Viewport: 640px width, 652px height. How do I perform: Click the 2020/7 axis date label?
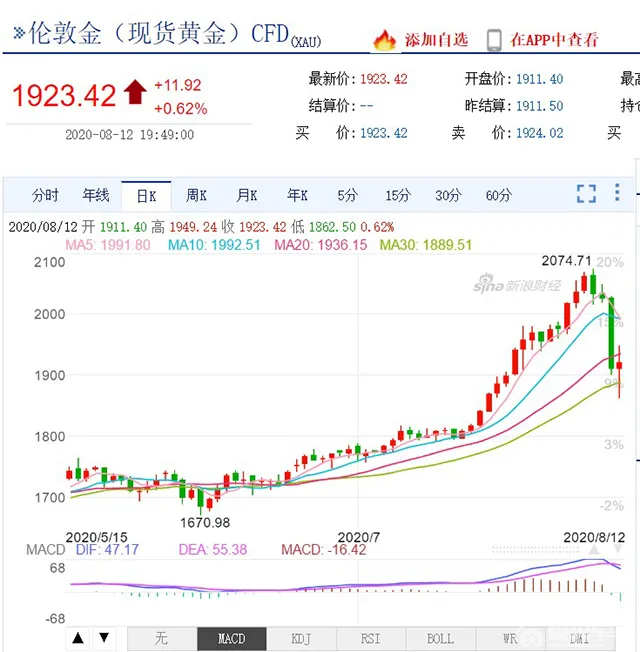tap(358, 537)
